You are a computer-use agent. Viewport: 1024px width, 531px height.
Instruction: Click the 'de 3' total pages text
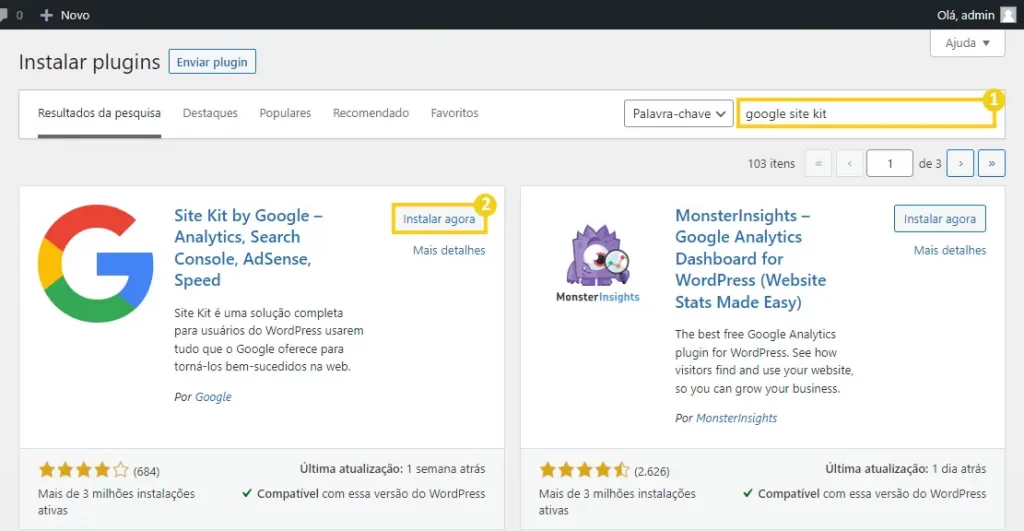tap(930, 163)
